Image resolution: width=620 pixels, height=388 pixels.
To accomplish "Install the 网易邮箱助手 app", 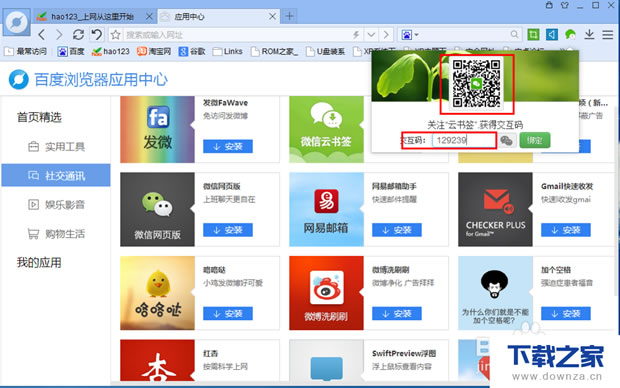I will pyautogui.click(x=397, y=230).
